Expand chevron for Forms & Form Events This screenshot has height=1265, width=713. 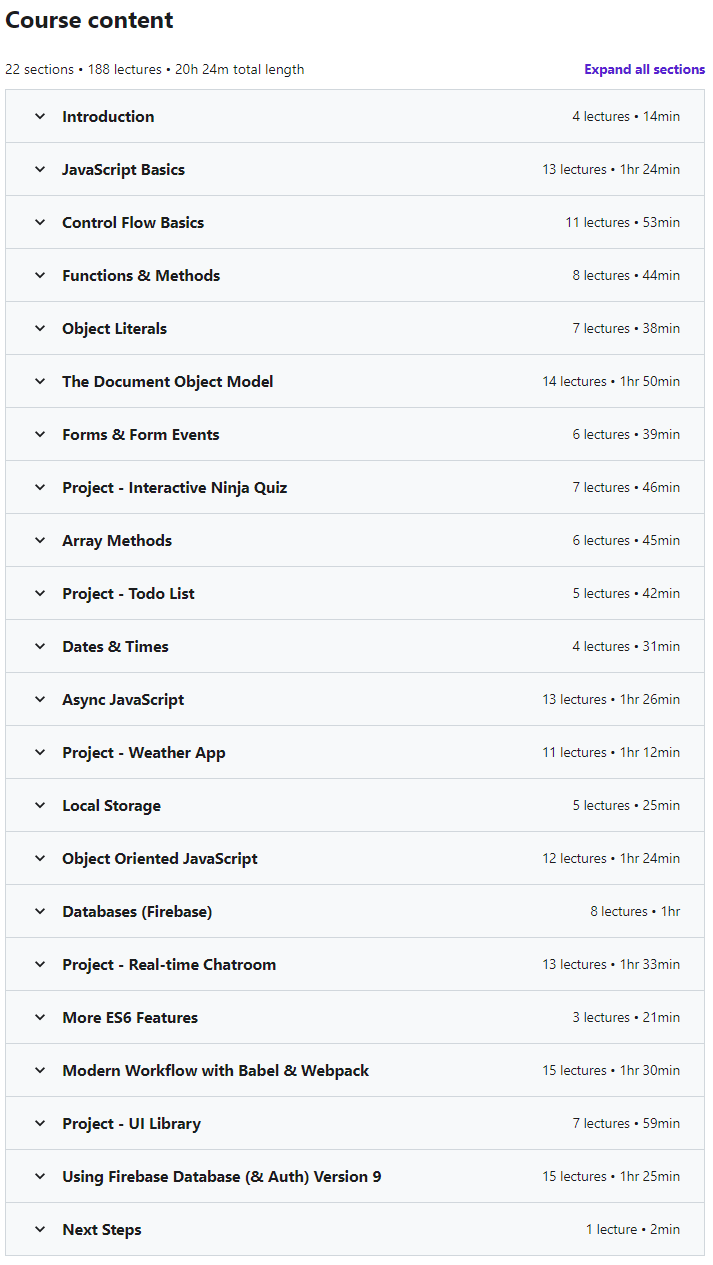click(40, 434)
